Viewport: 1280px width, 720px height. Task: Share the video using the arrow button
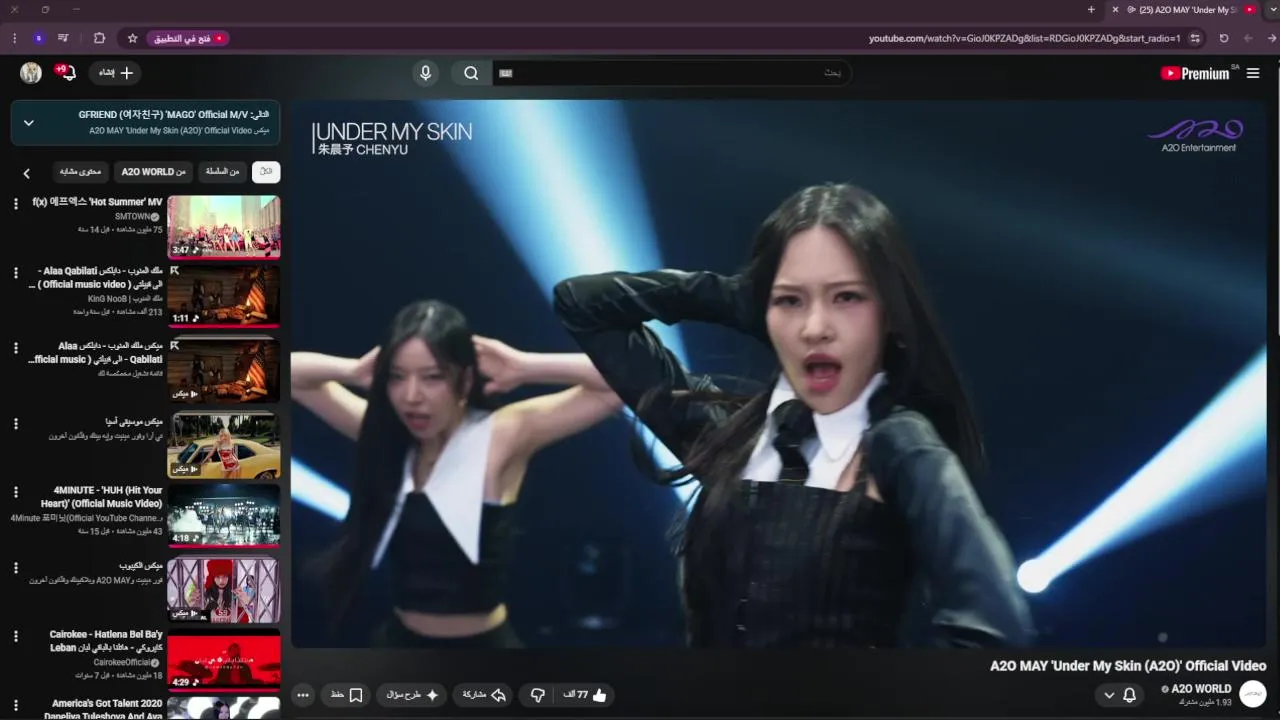click(x=484, y=695)
